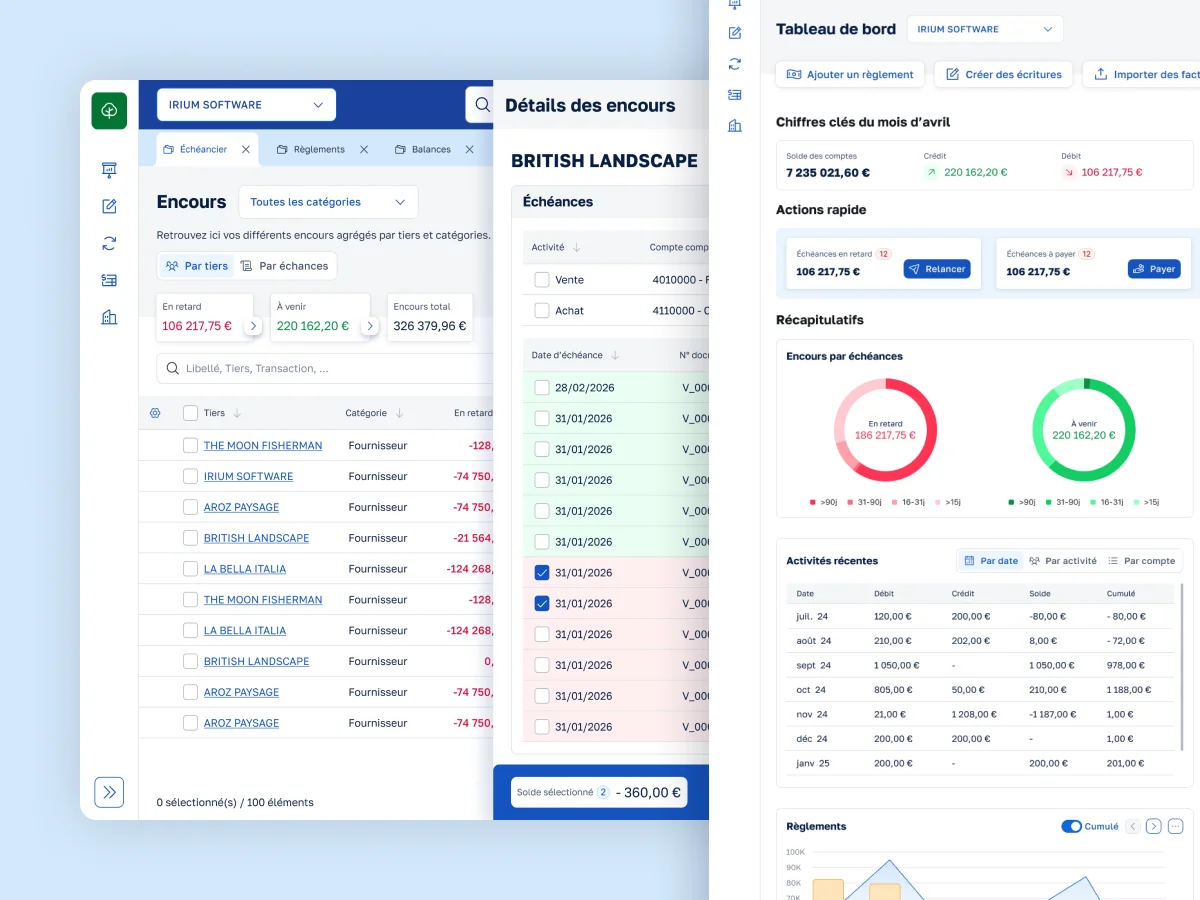Select Par compte in Activités récentes

(1142, 561)
